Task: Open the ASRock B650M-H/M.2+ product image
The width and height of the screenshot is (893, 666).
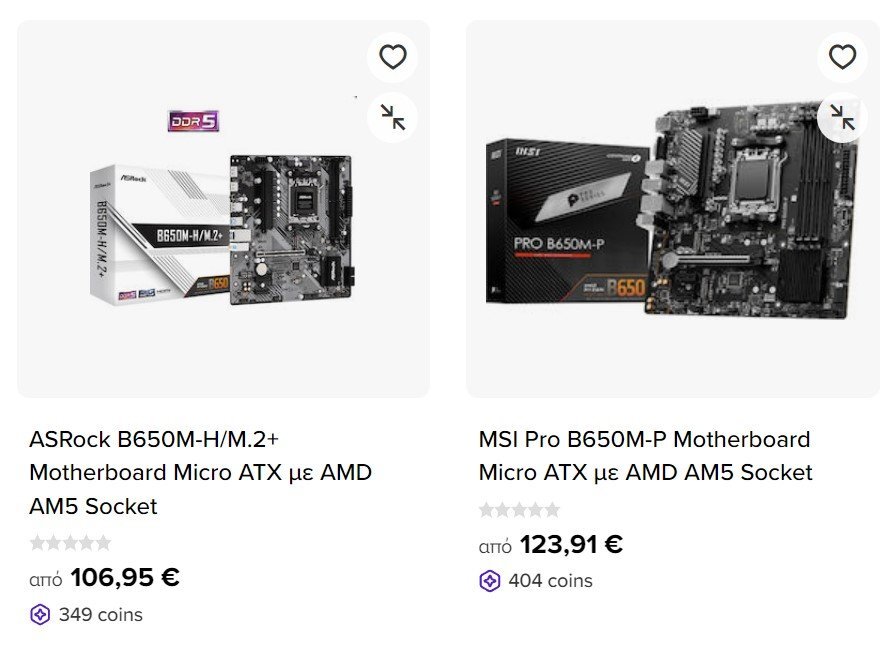Action: [x=223, y=209]
